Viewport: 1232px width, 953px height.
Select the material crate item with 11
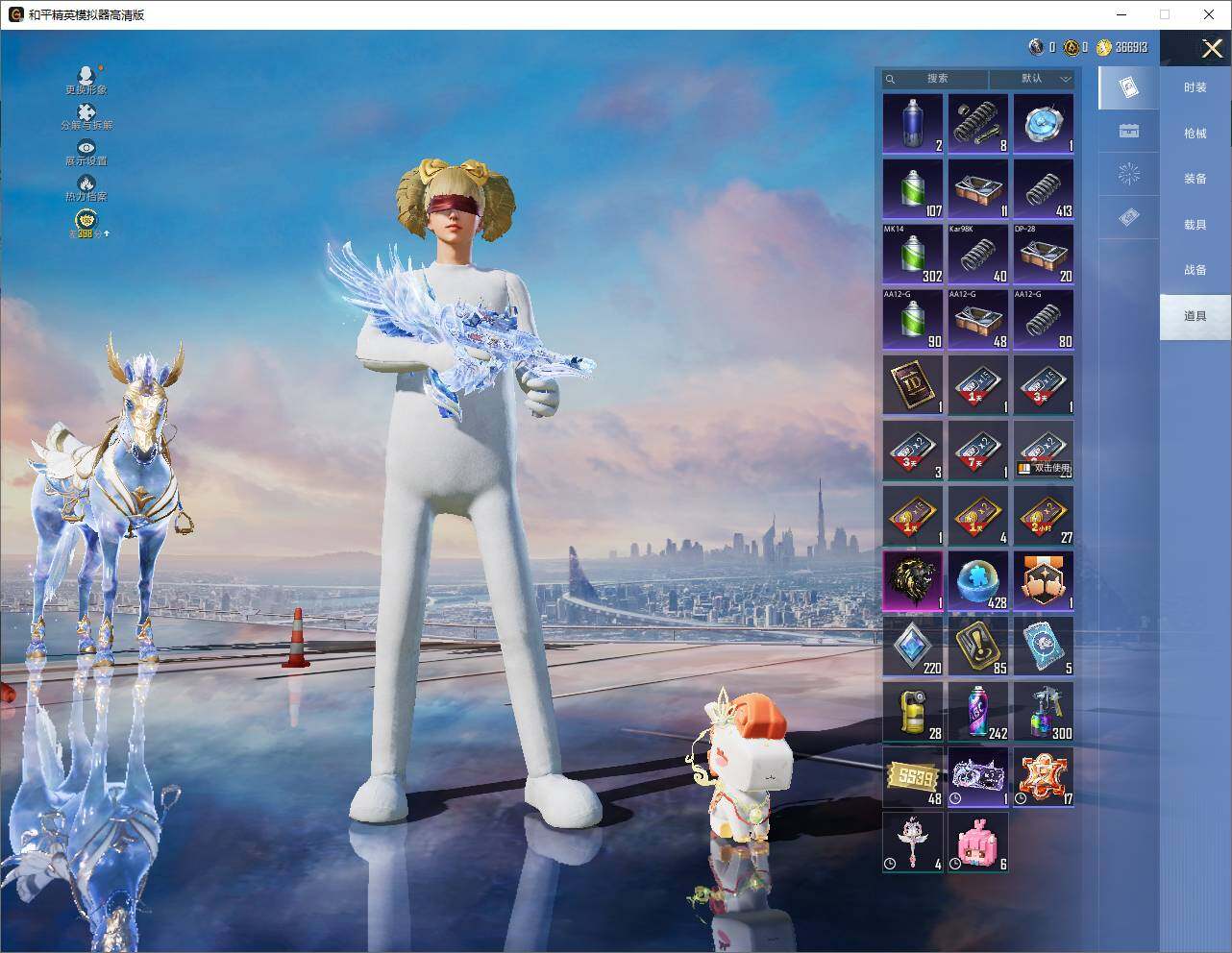(978, 188)
